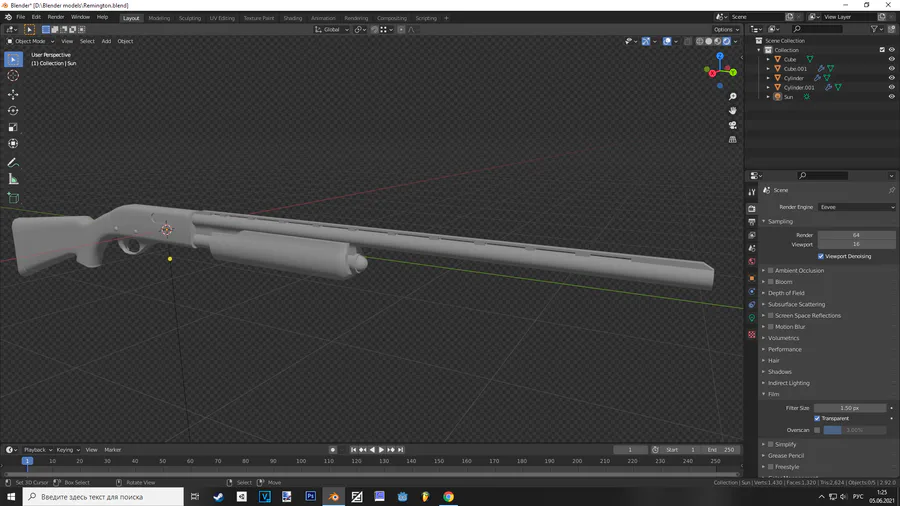
Task: Switch to the UV Editing workspace tab
Action: (222, 18)
